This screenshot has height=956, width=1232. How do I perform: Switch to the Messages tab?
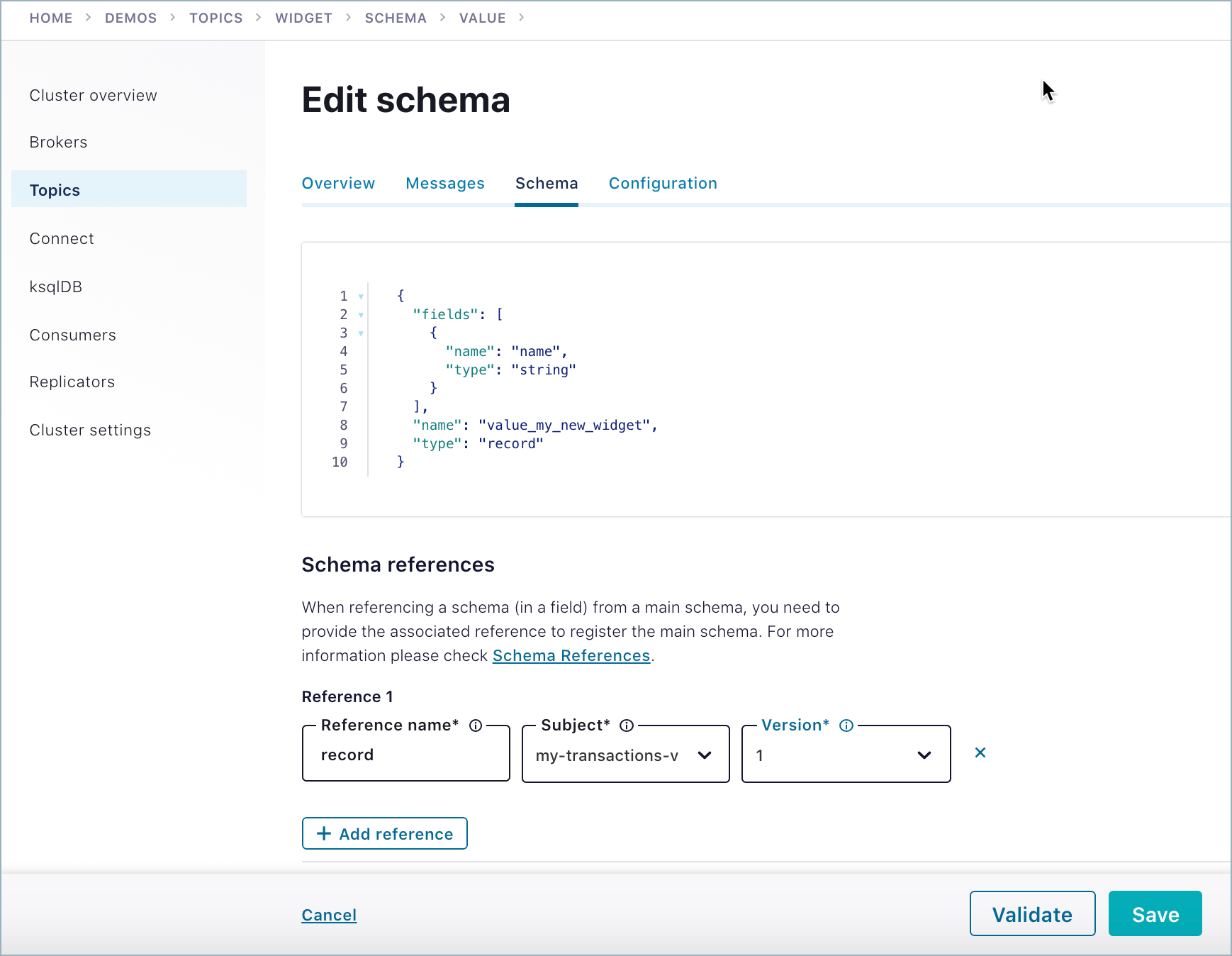point(444,184)
